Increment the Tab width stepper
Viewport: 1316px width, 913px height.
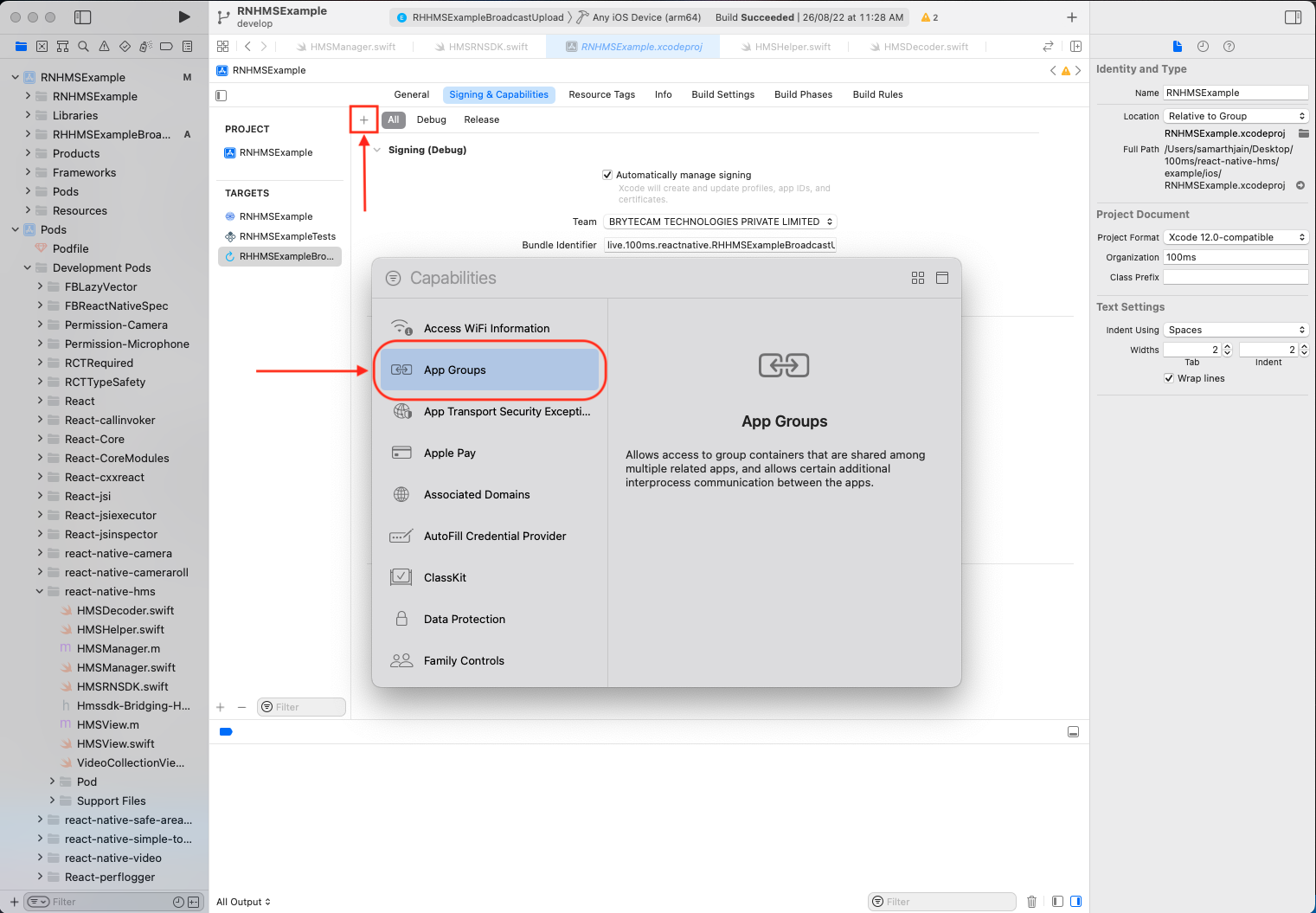(1227, 346)
